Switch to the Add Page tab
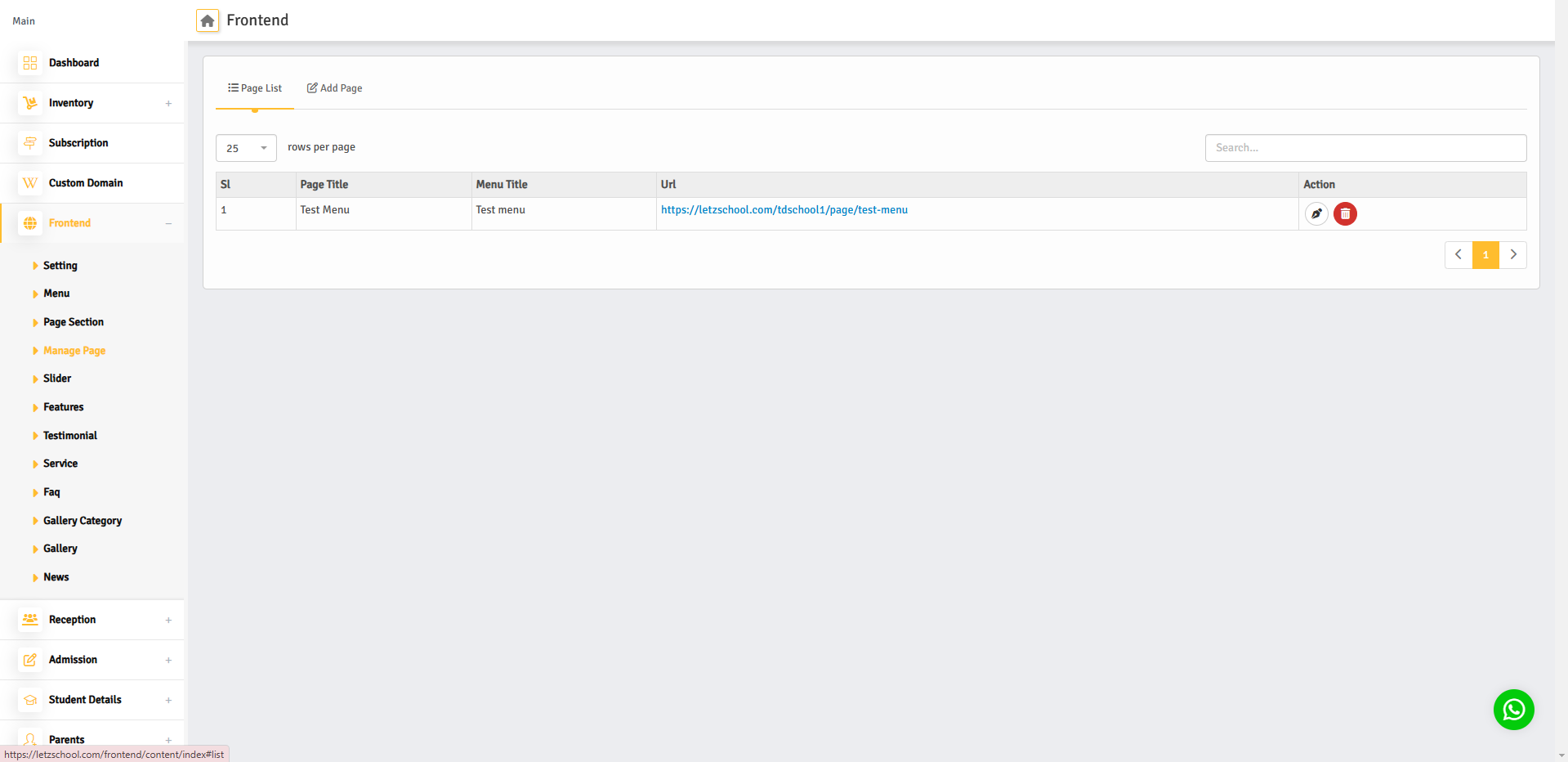Screen dimensions: 1568x762 335,88
